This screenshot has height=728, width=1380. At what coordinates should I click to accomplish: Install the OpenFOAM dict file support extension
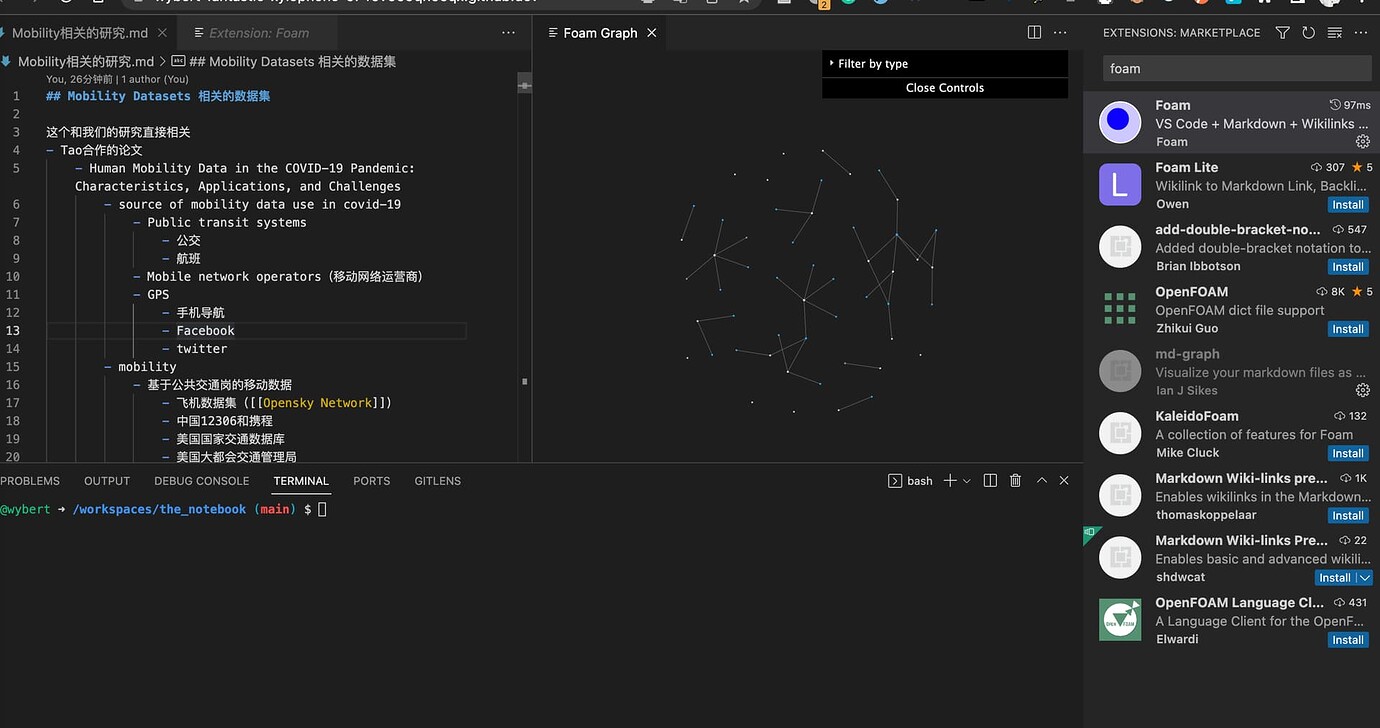point(1348,328)
